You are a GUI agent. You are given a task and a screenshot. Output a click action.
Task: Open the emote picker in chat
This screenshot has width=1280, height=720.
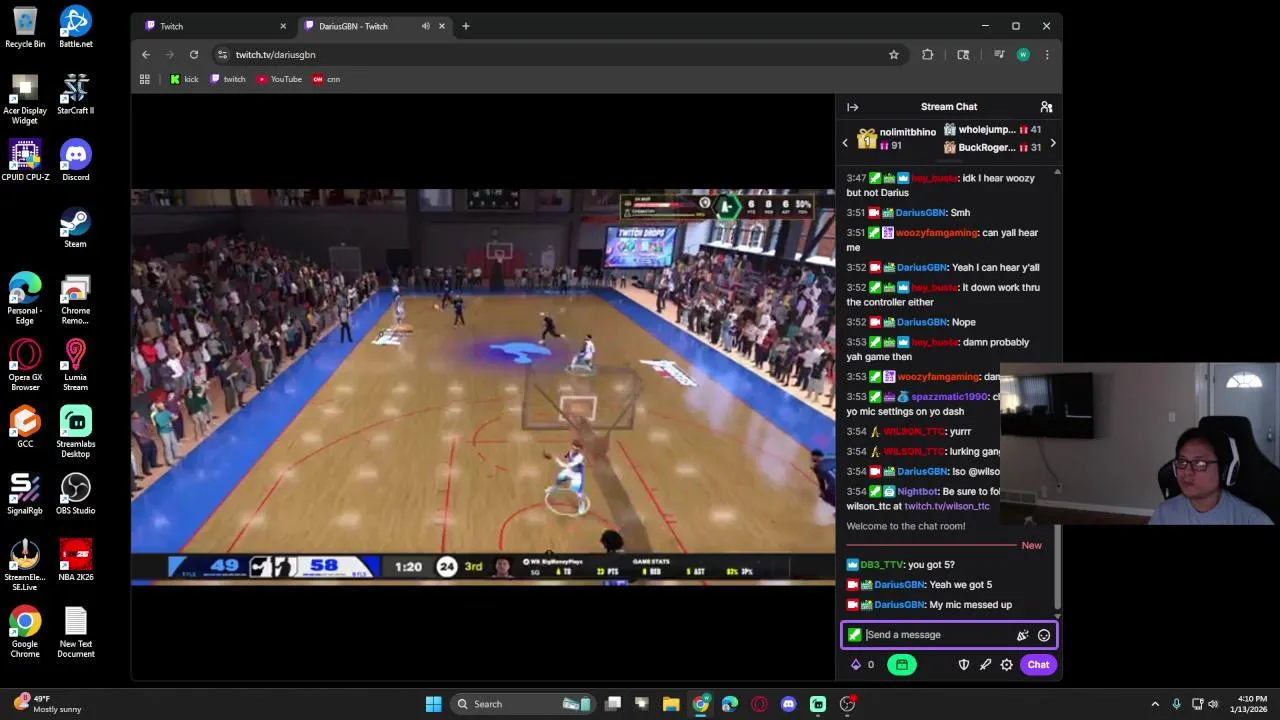1044,635
